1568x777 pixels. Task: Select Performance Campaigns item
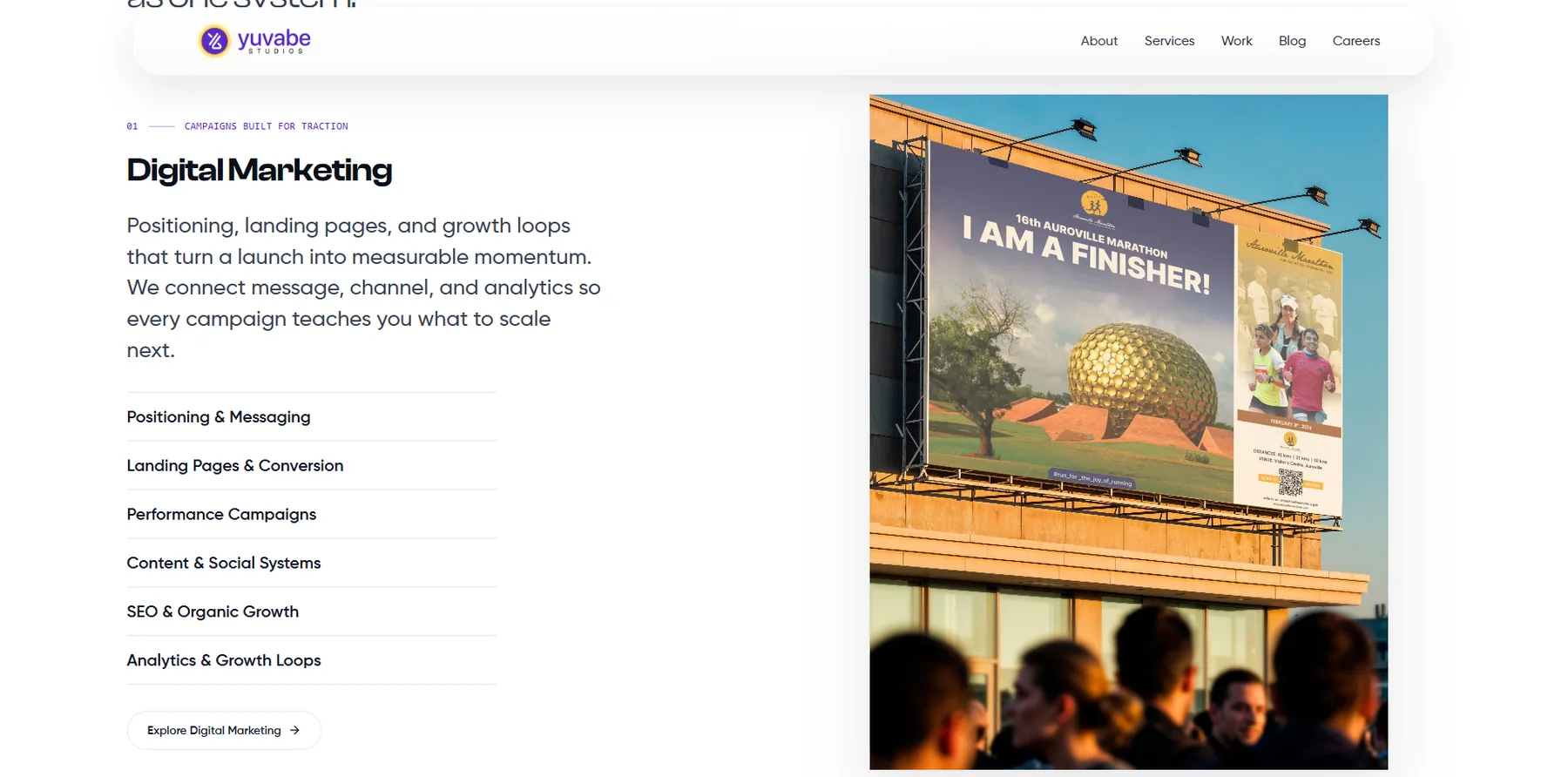(312, 514)
